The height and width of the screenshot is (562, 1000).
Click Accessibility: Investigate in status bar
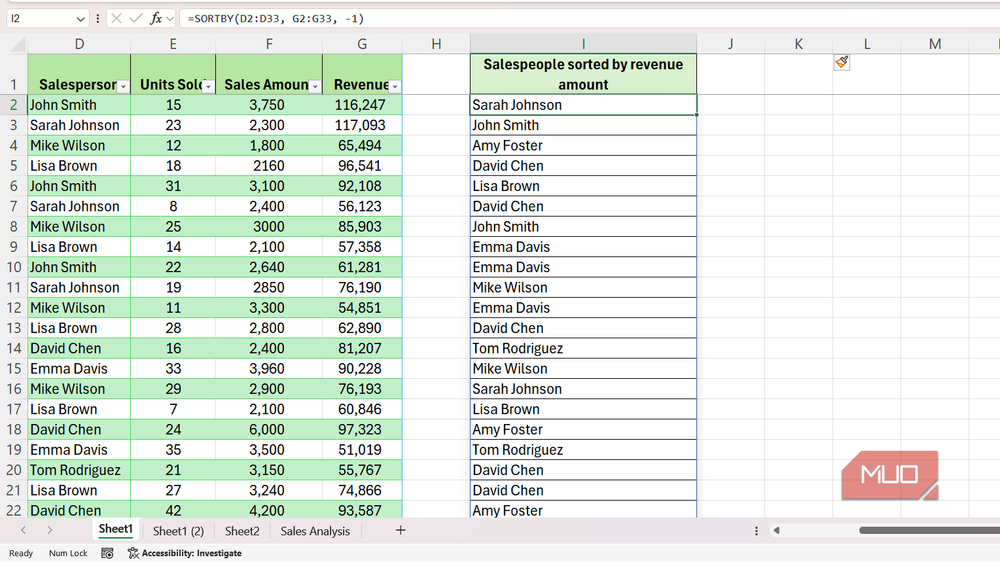coord(184,553)
